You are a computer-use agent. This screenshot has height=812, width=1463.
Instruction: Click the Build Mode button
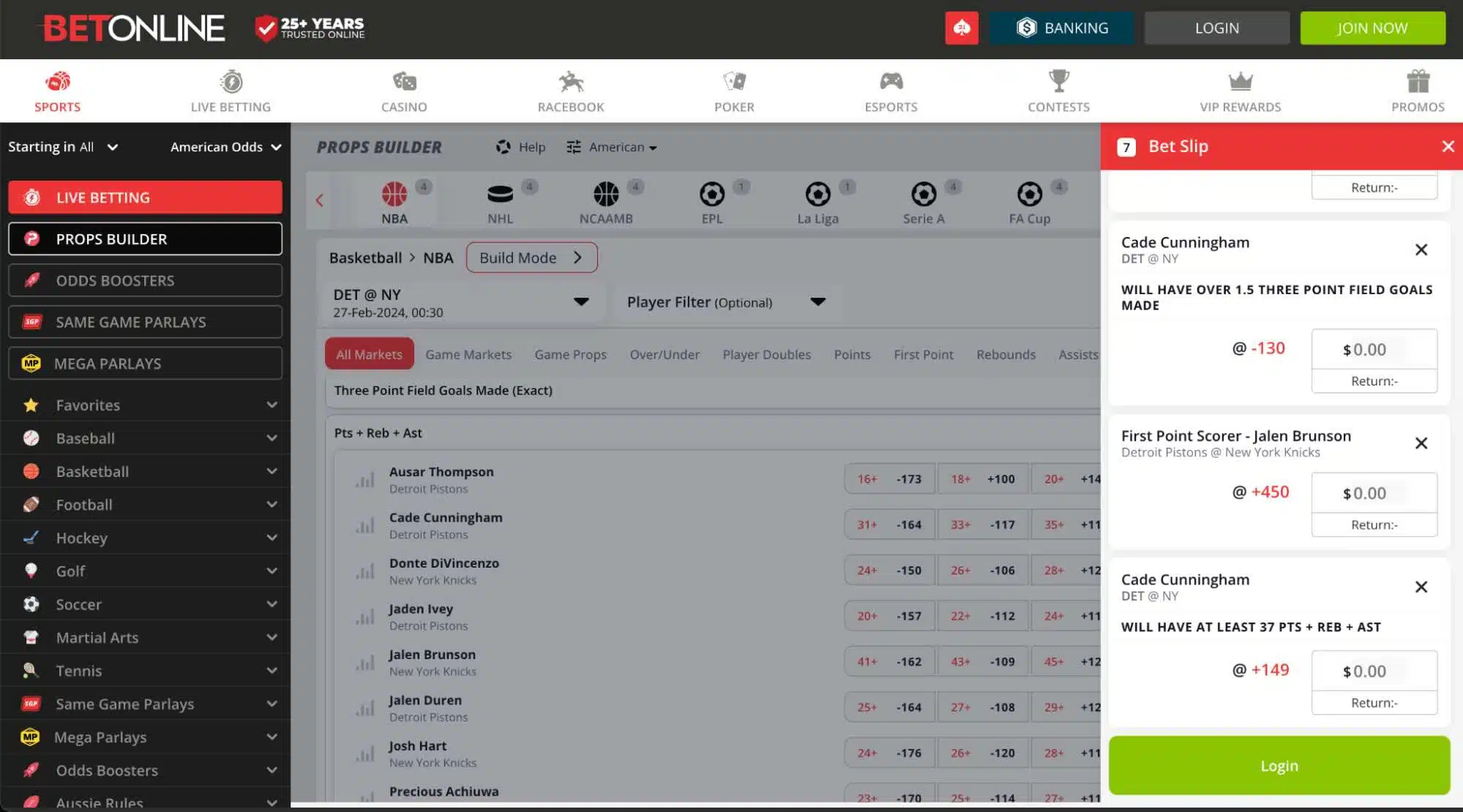point(531,257)
